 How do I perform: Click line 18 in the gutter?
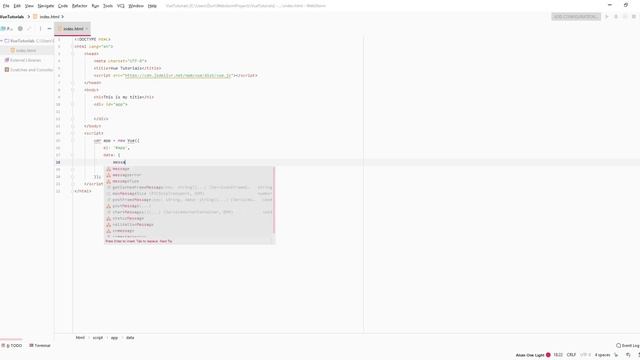pos(58,162)
